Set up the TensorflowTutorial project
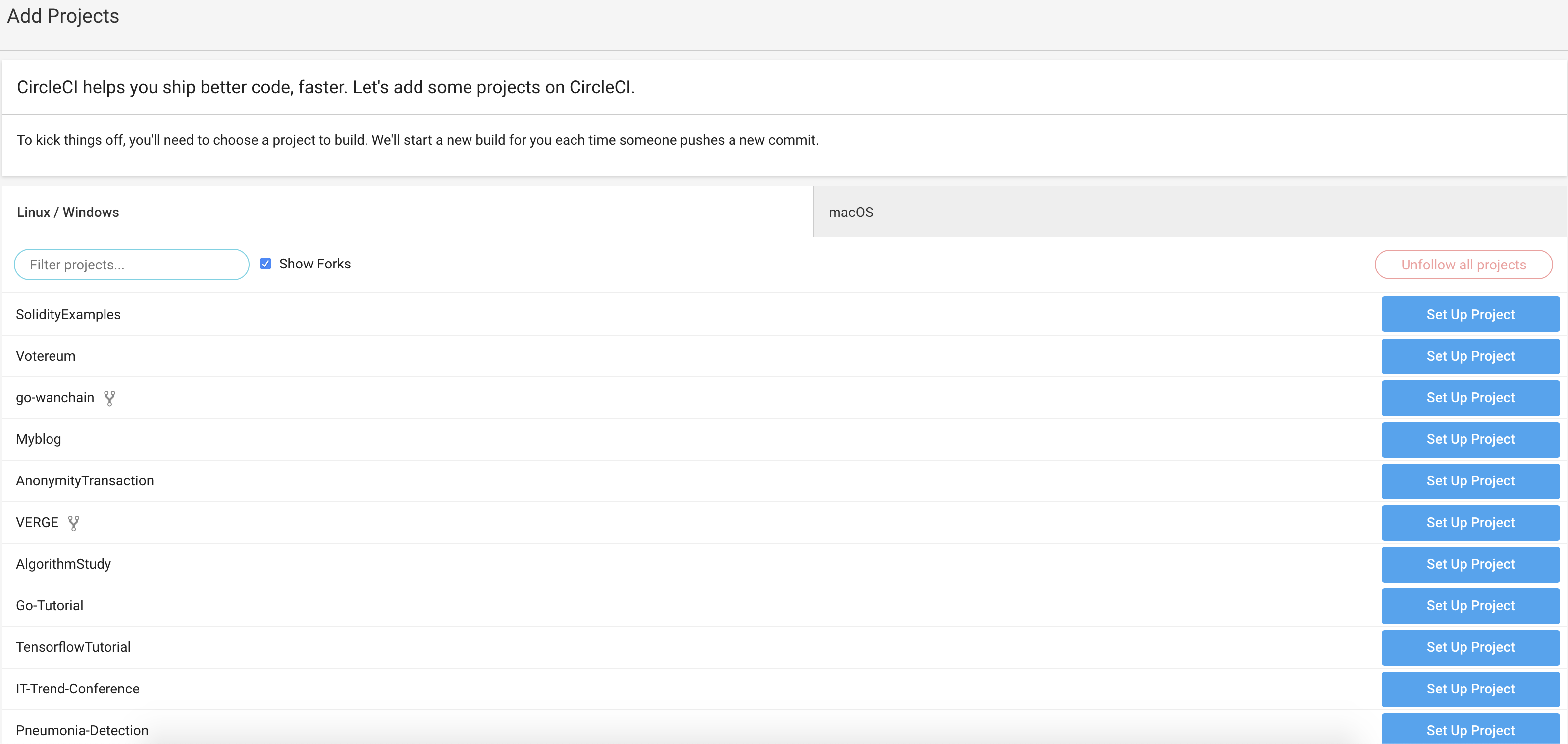This screenshot has width=1568, height=744. pyautogui.click(x=1470, y=647)
